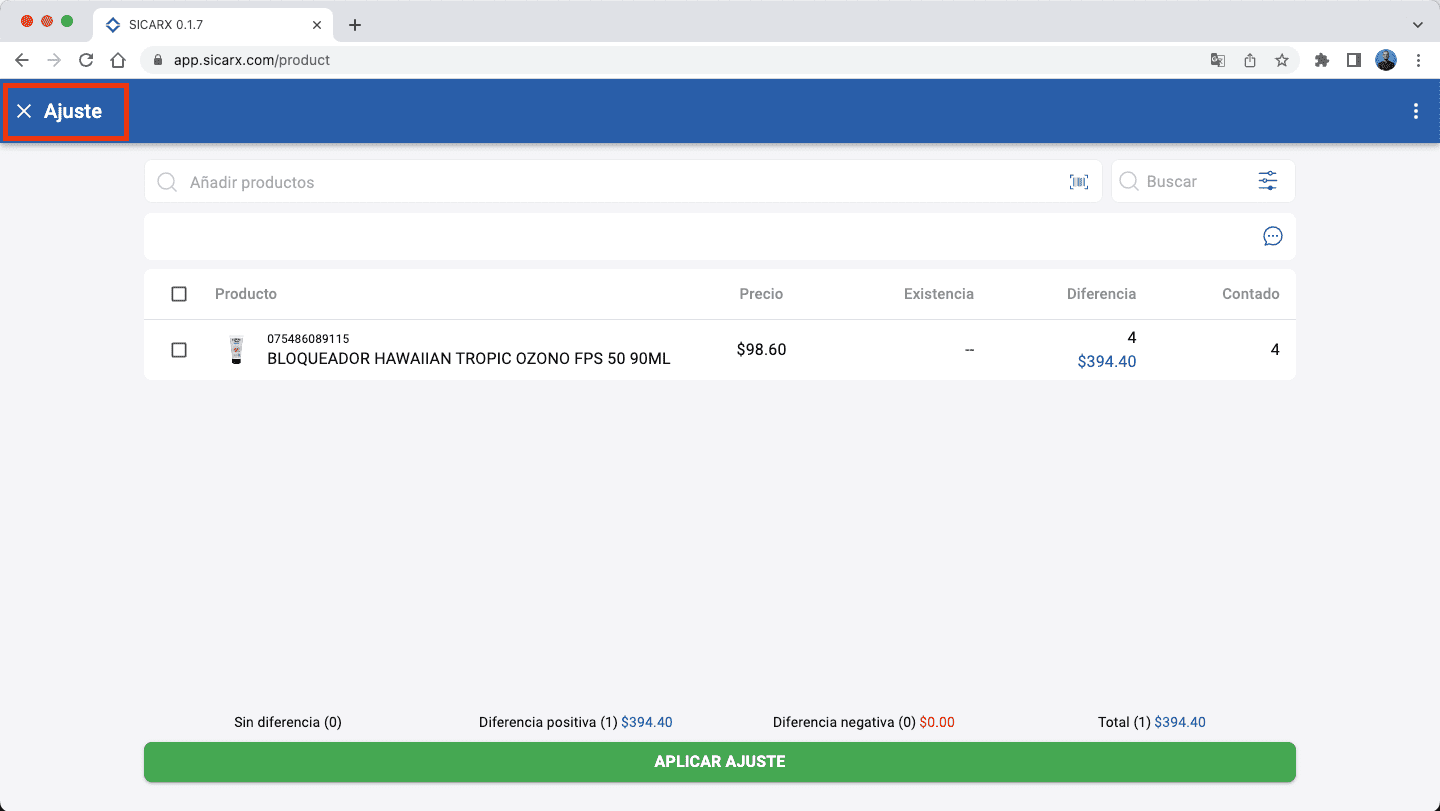Viewport: 1440px width, 811px height.
Task: Click the $394.40 difference amount link
Action: click(x=1106, y=362)
